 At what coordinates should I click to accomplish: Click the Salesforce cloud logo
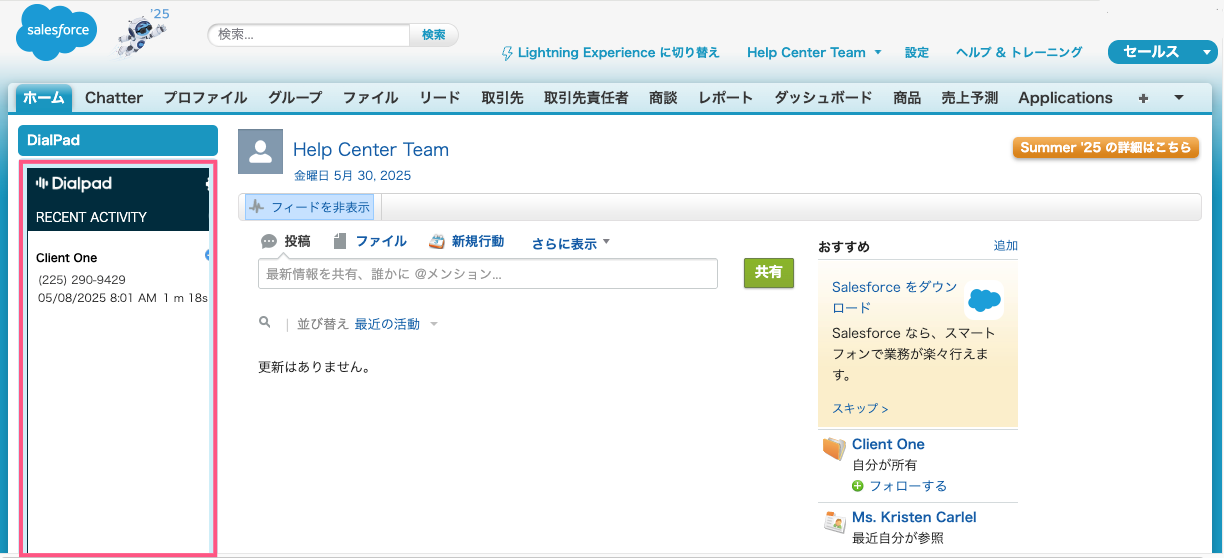pos(57,31)
